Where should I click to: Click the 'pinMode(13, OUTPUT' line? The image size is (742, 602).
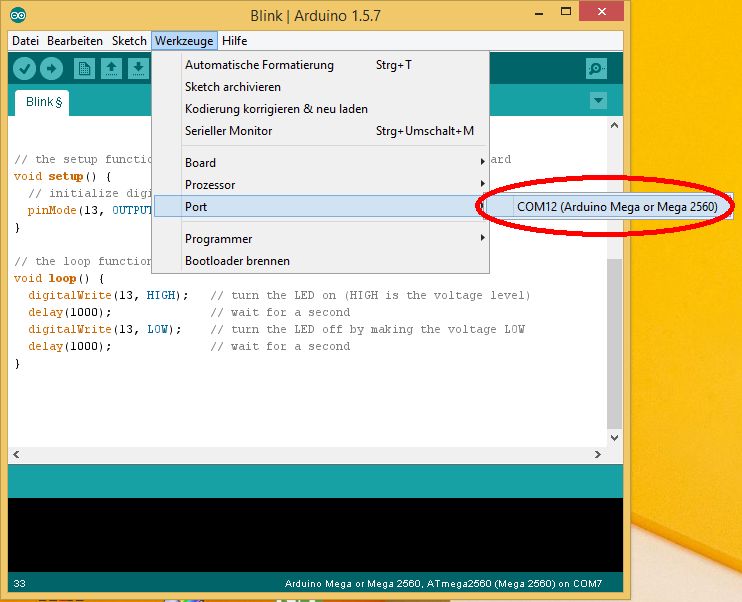point(90,210)
